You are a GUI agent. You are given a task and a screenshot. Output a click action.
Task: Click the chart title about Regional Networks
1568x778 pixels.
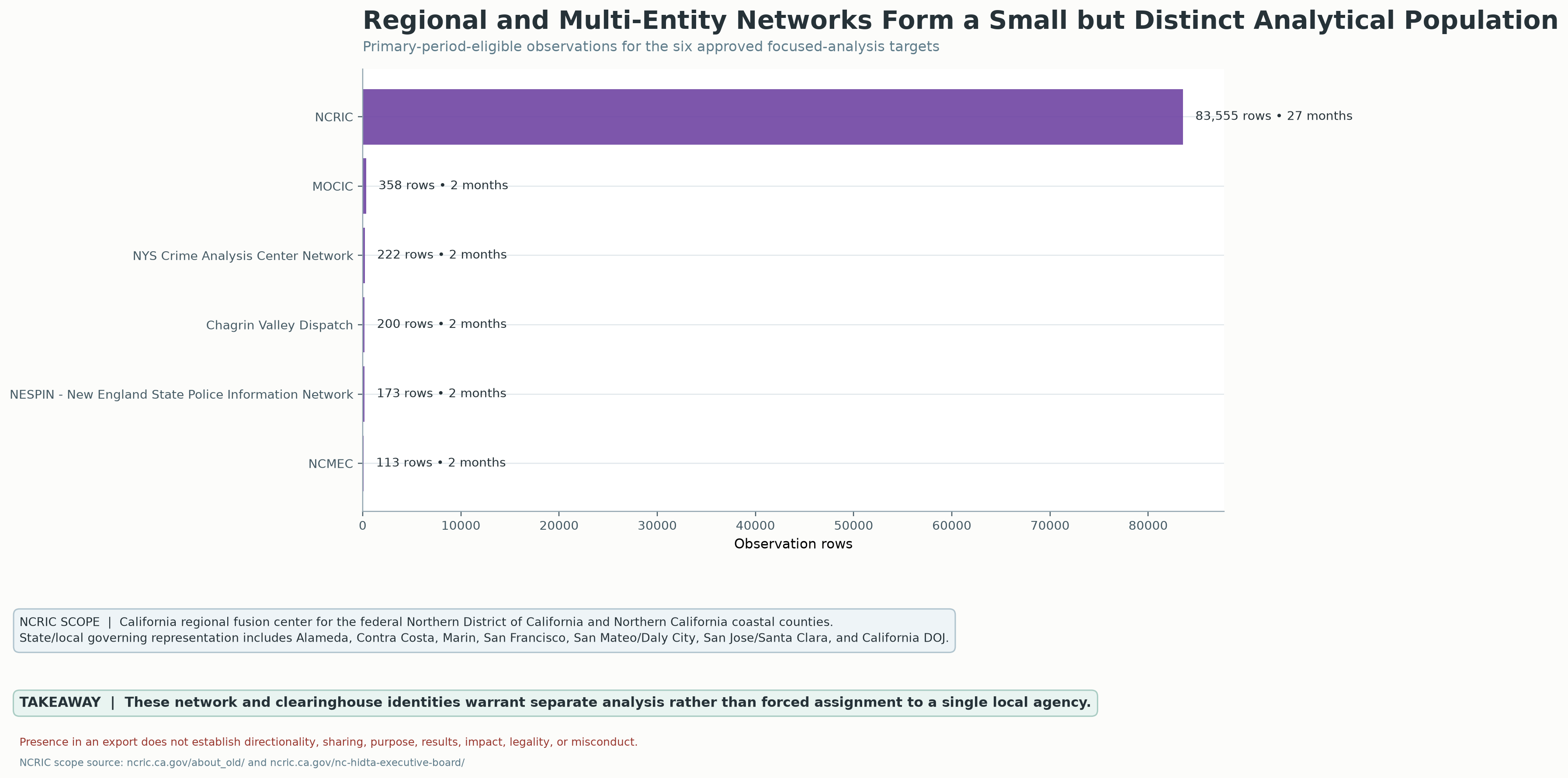960,21
